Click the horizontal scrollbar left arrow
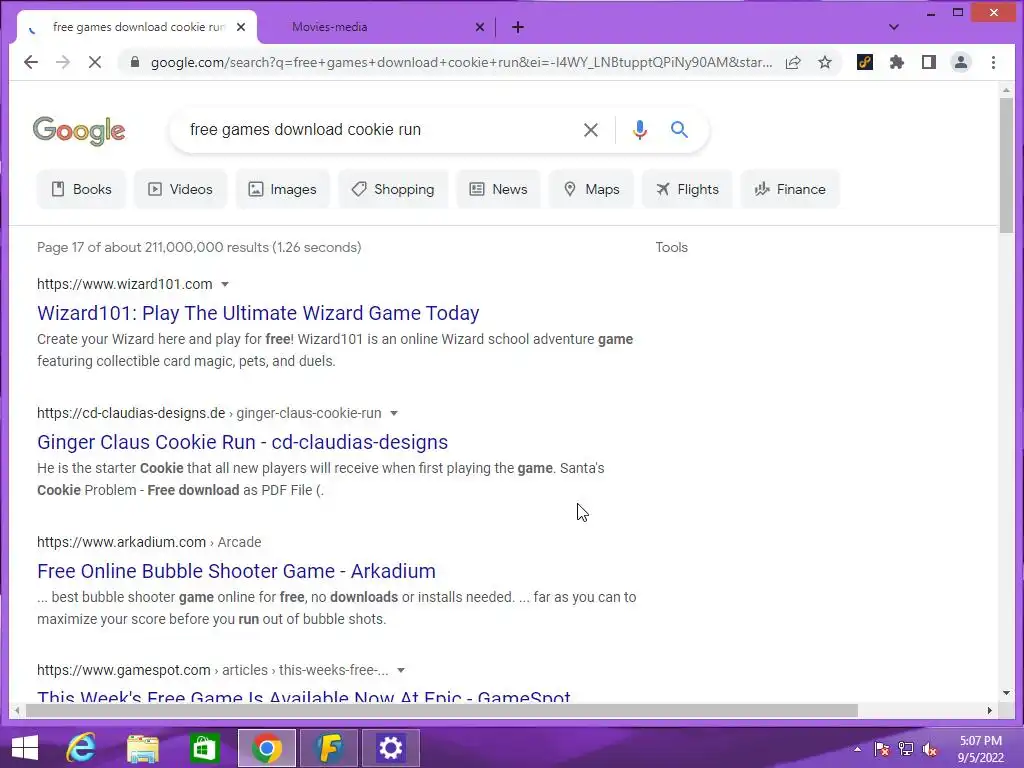This screenshot has height=768, width=1024. click(x=17, y=711)
